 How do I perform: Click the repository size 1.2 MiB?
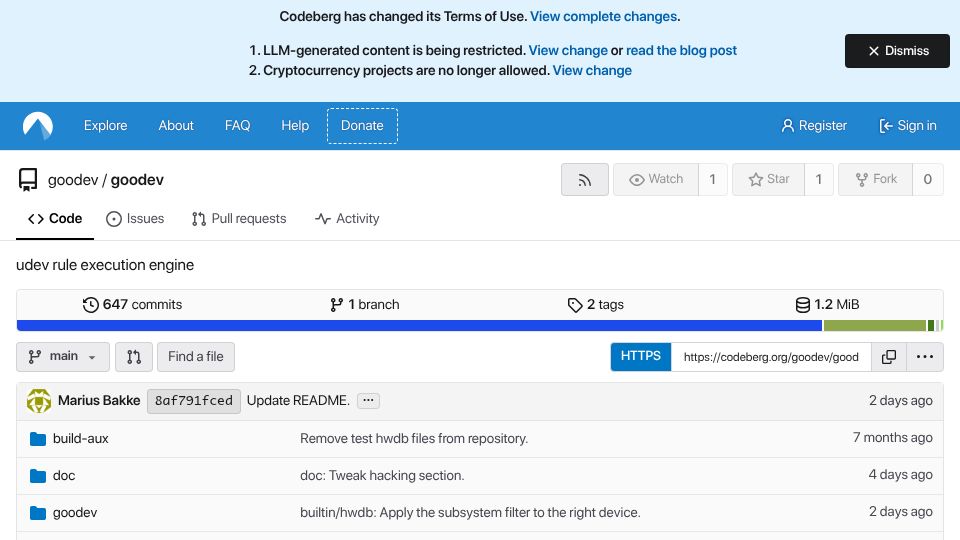(827, 305)
